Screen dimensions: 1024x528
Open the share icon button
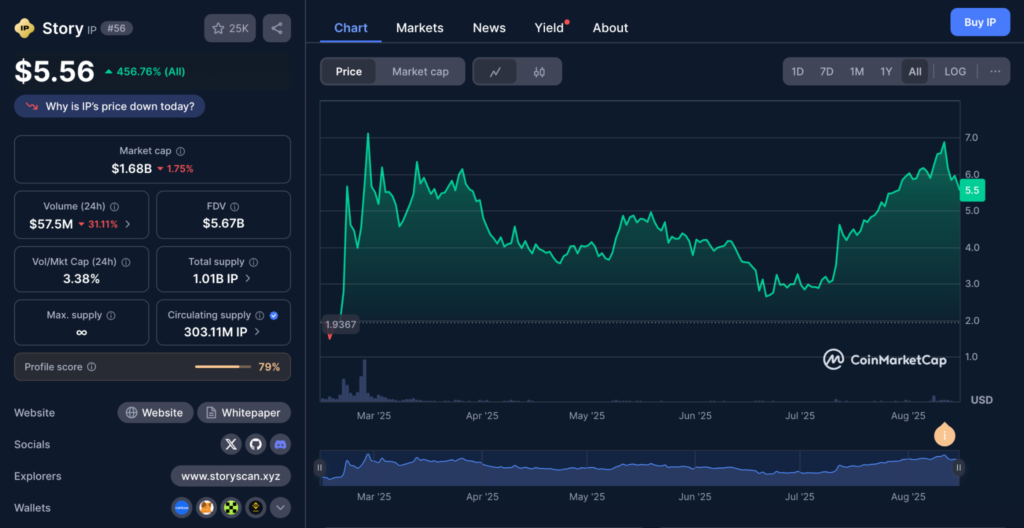pos(277,28)
